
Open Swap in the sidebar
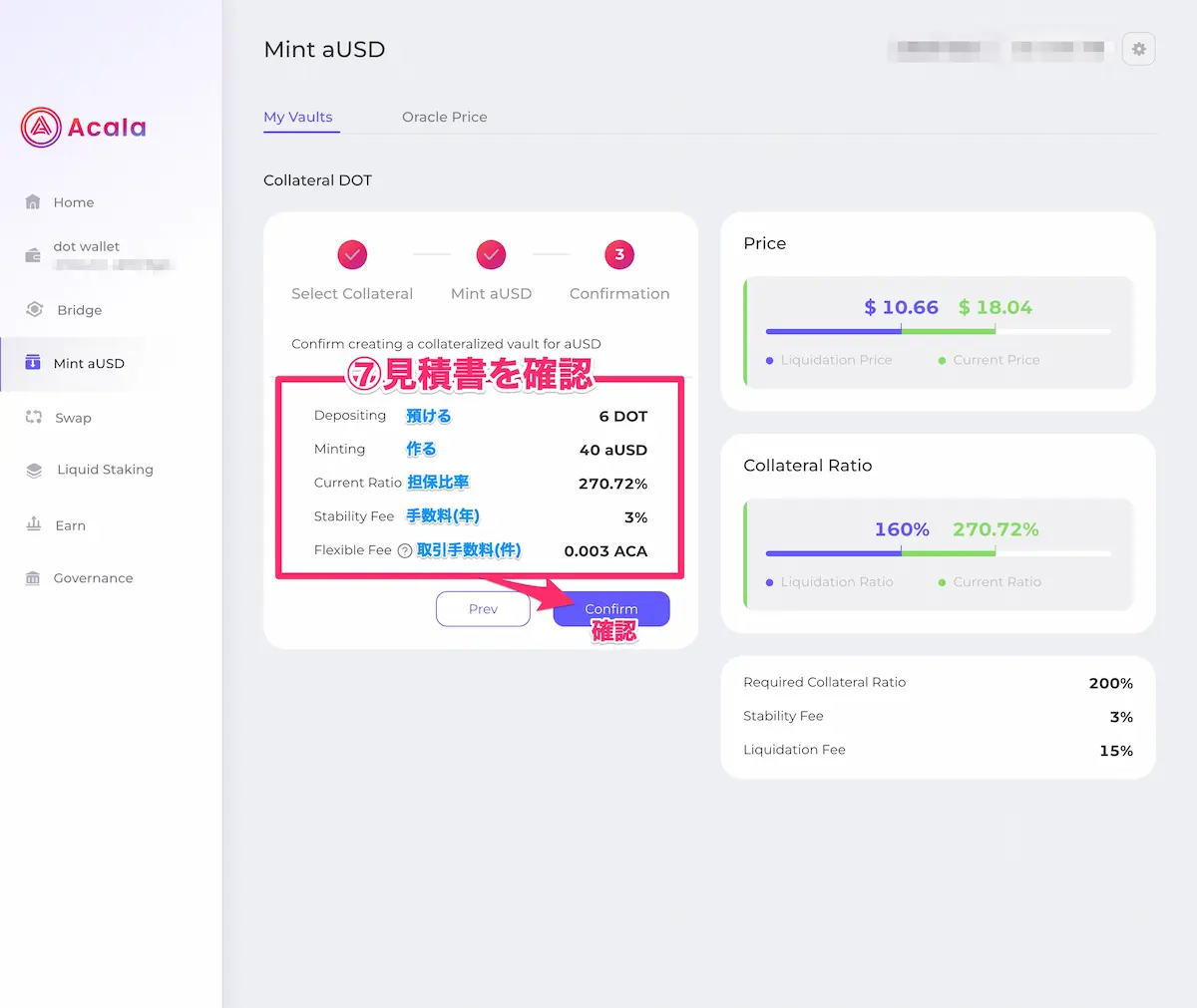(x=73, y=418)
